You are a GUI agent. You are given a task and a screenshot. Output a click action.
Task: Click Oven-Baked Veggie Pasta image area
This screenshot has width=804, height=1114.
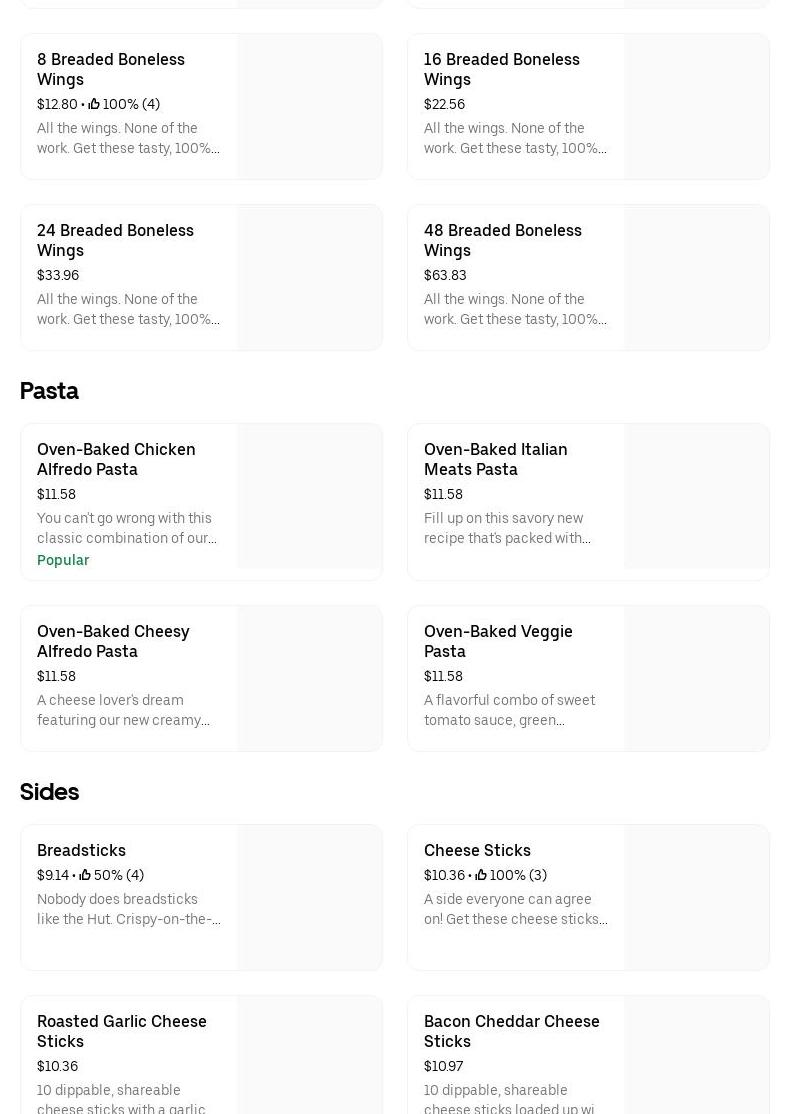click(x=696, y=678)
